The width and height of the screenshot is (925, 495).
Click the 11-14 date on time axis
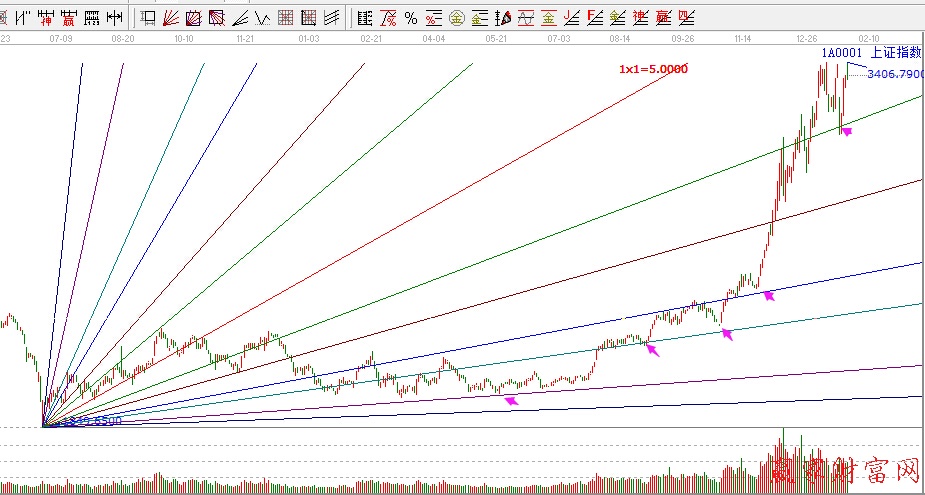point(744,37)
